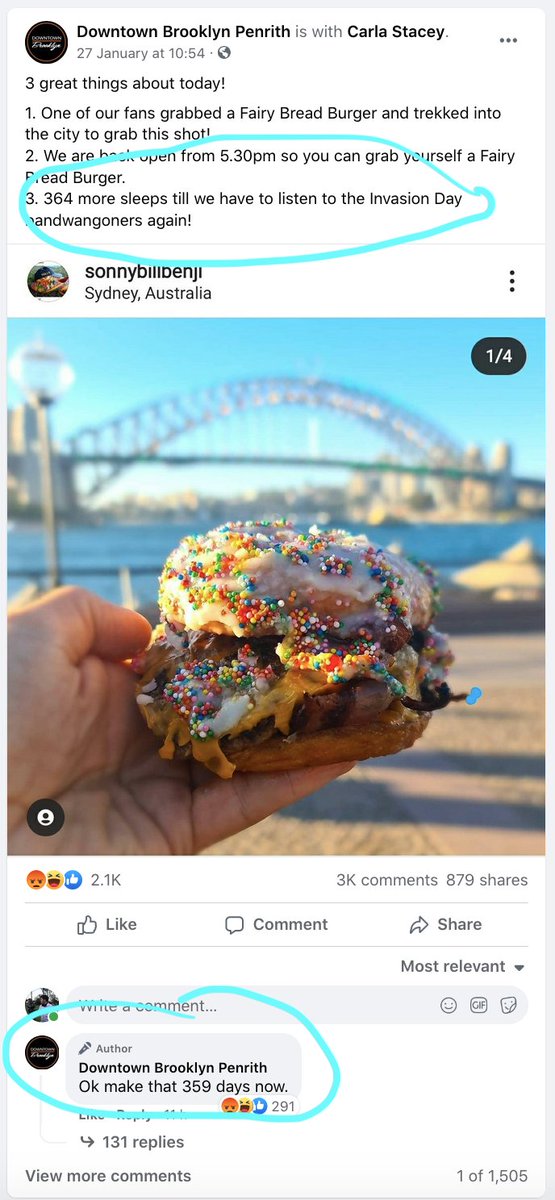Open the GIF picker in comment box
This screenshot has height=1200, width=555.
[x=479, y=1005]
